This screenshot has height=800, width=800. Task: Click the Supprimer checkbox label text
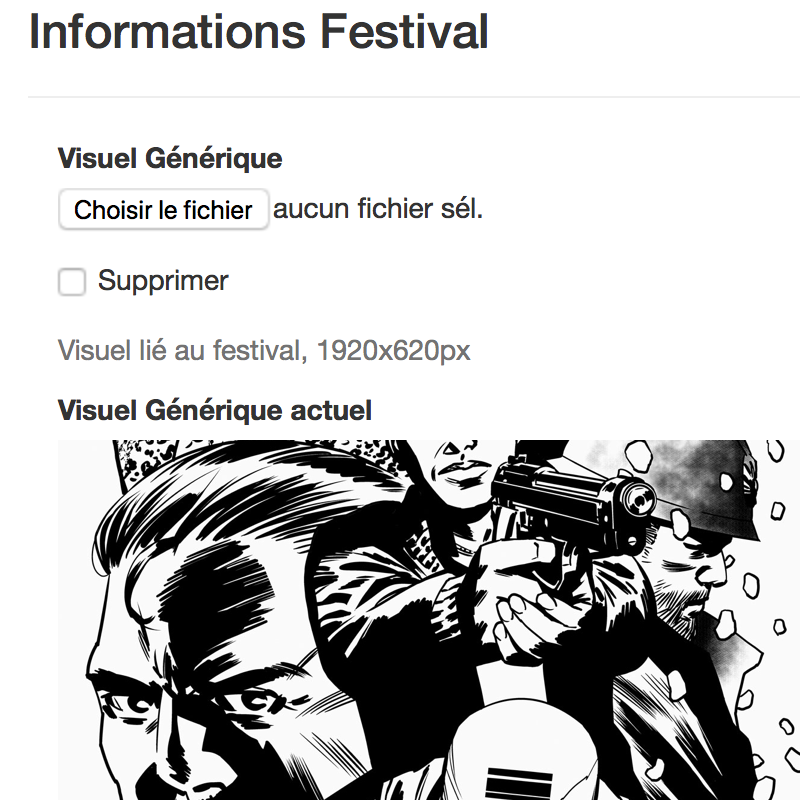[x=163, y=281]
